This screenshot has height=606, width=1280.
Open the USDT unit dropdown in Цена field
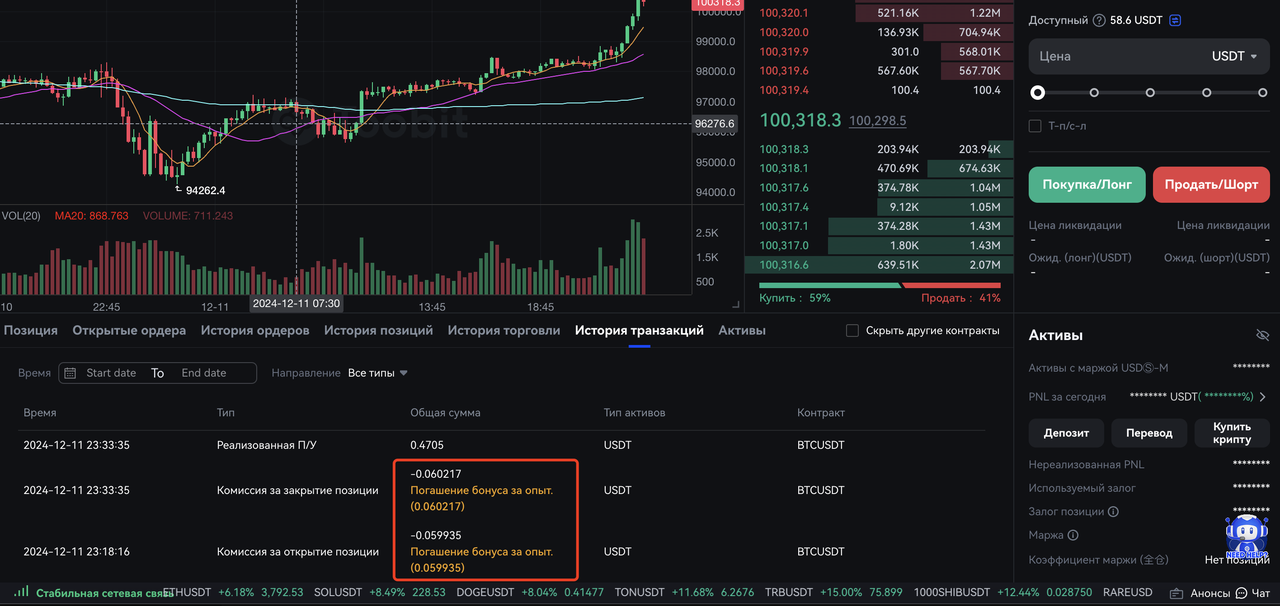(x=1235, y=57)
